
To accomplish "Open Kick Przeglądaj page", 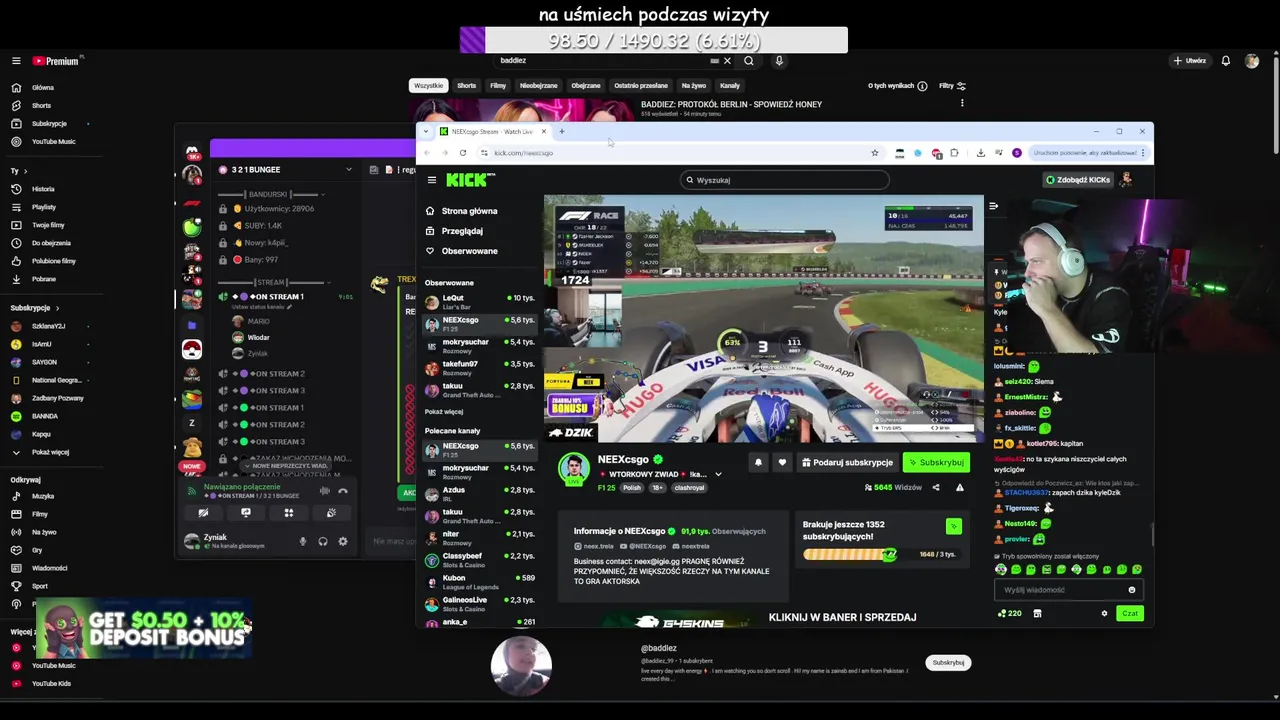I will [x=455, y=231].
